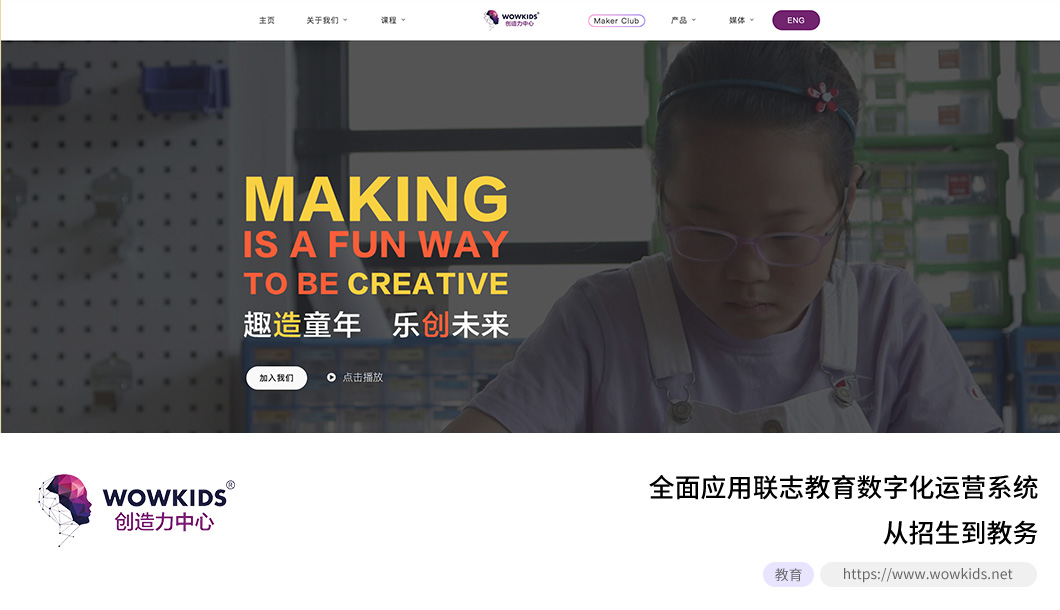The image size is (1060, 610).
Task: Open the Maker Club page
Action: pyautogui.click(x=617, y=20)
